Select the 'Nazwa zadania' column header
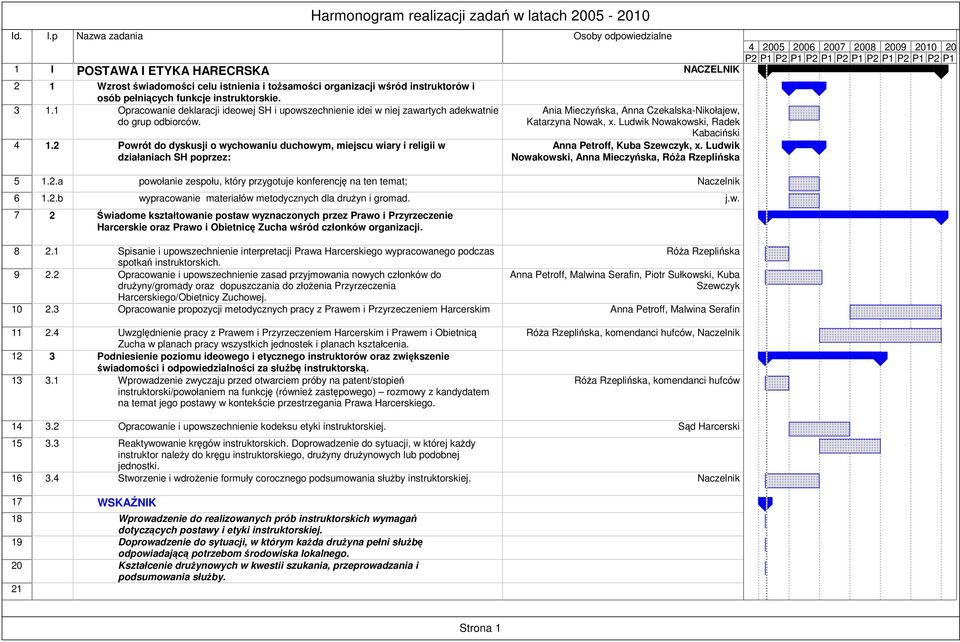Screen dimensions: 960x642 click(110, 36)
